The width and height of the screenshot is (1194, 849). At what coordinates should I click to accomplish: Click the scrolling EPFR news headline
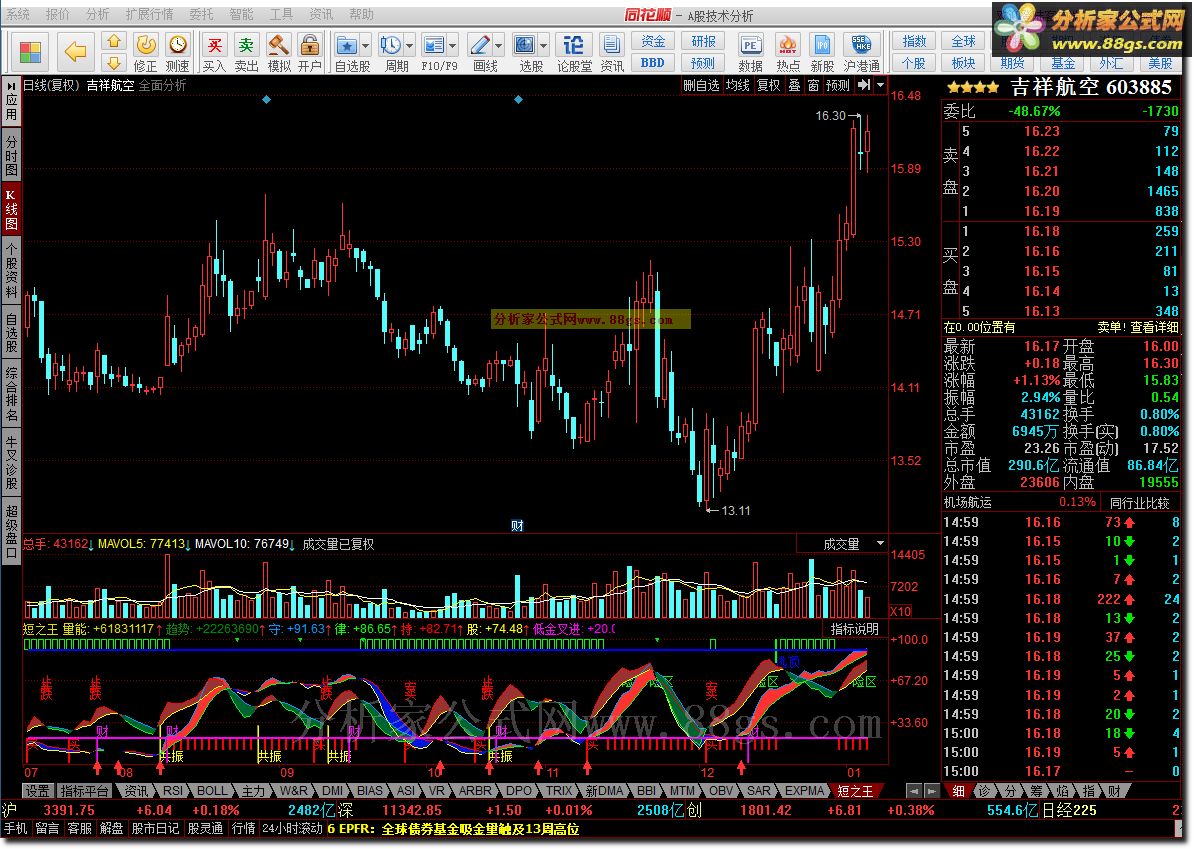coord(453,828)
